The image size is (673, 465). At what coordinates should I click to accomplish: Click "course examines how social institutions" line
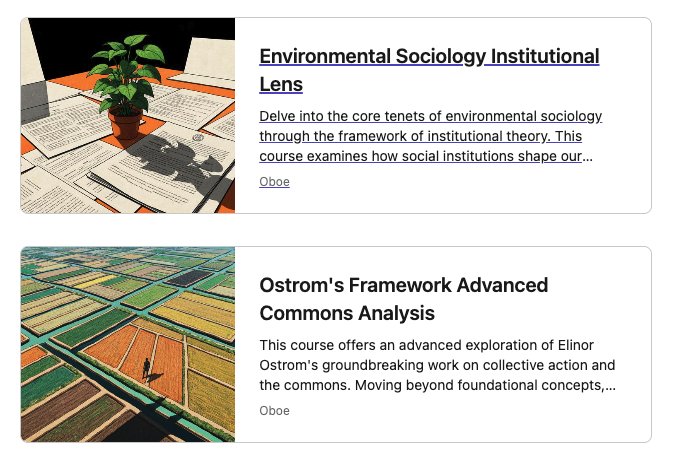click(425, 156)
